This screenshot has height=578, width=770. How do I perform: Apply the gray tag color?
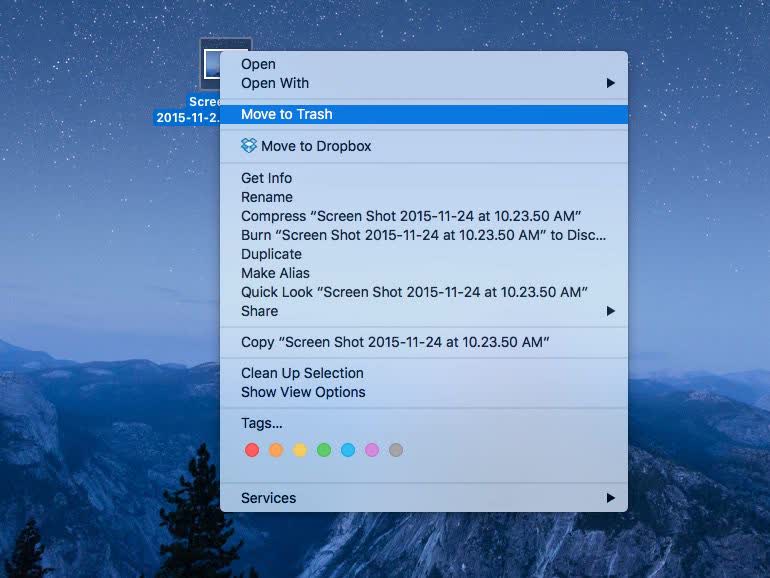click(x=396, y=449)
